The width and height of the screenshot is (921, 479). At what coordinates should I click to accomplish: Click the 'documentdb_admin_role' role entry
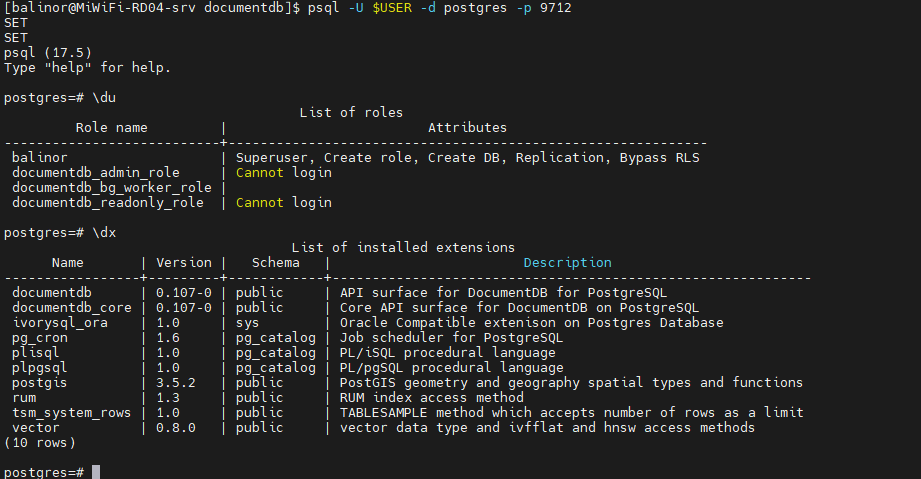(96, 173)
